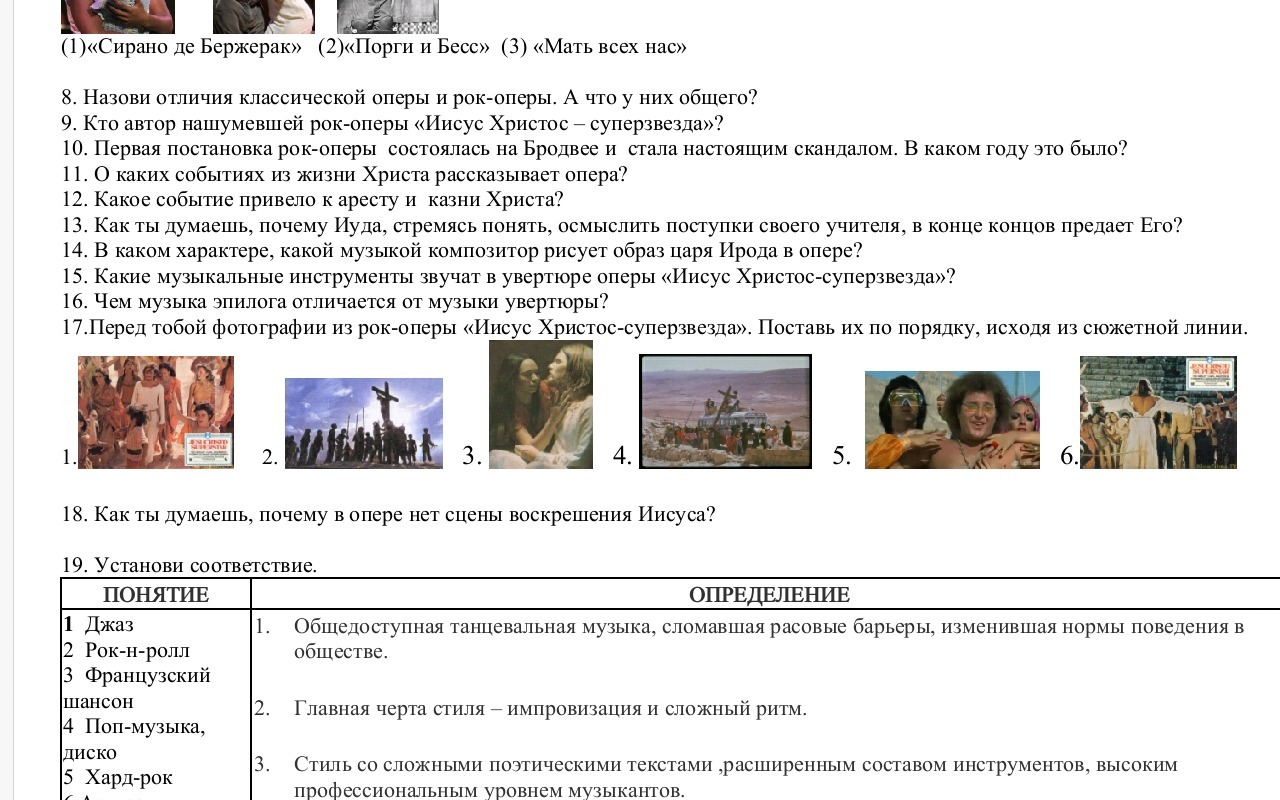This screenshot has width=1280, height=800.
Task: Click question 12 about arrest and execution
Action: tap(313, 200)
